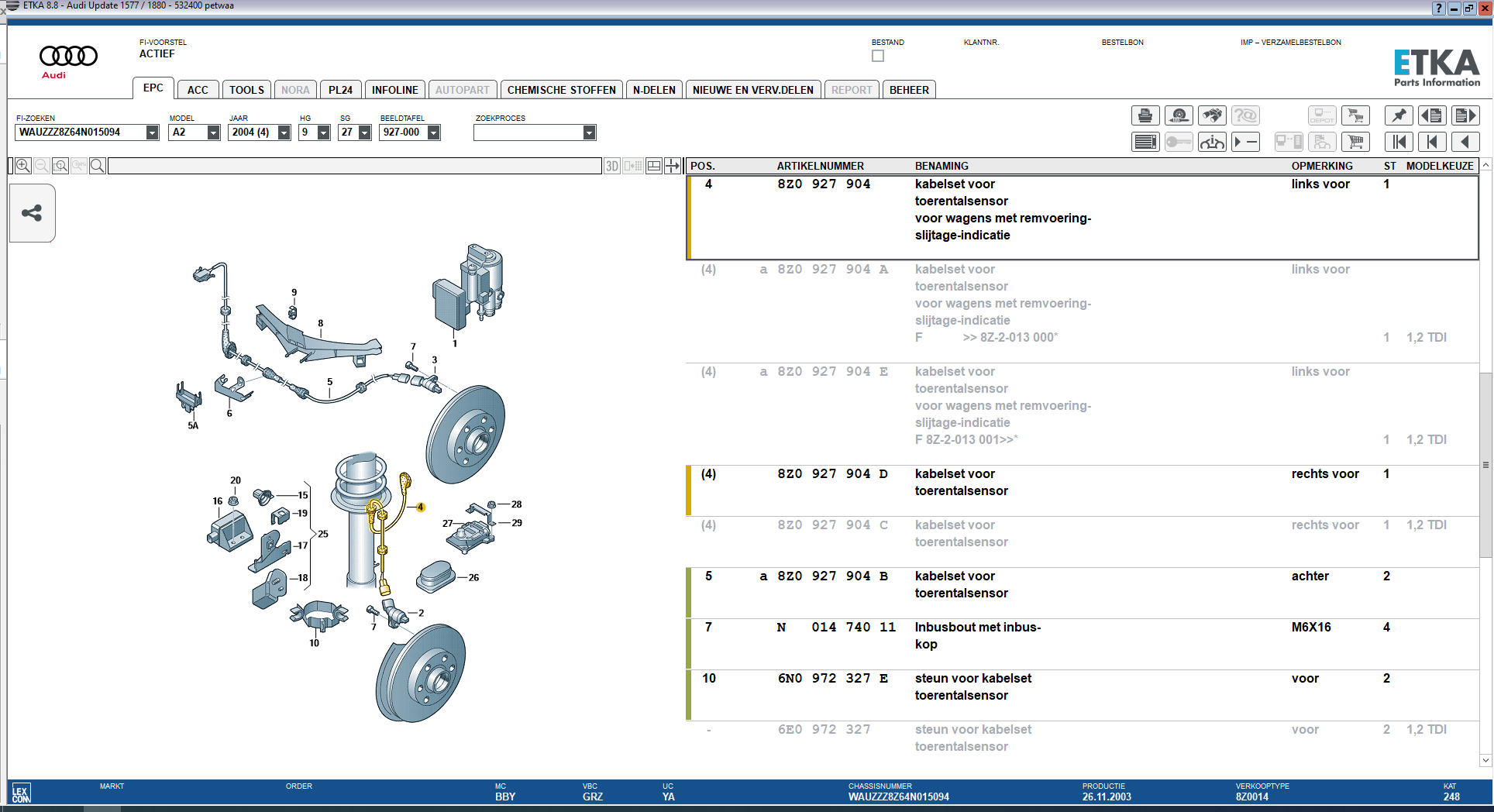Go to next illustration page icon
Viewport: 1494px width, 812px height.
(x=1465, y=116)
